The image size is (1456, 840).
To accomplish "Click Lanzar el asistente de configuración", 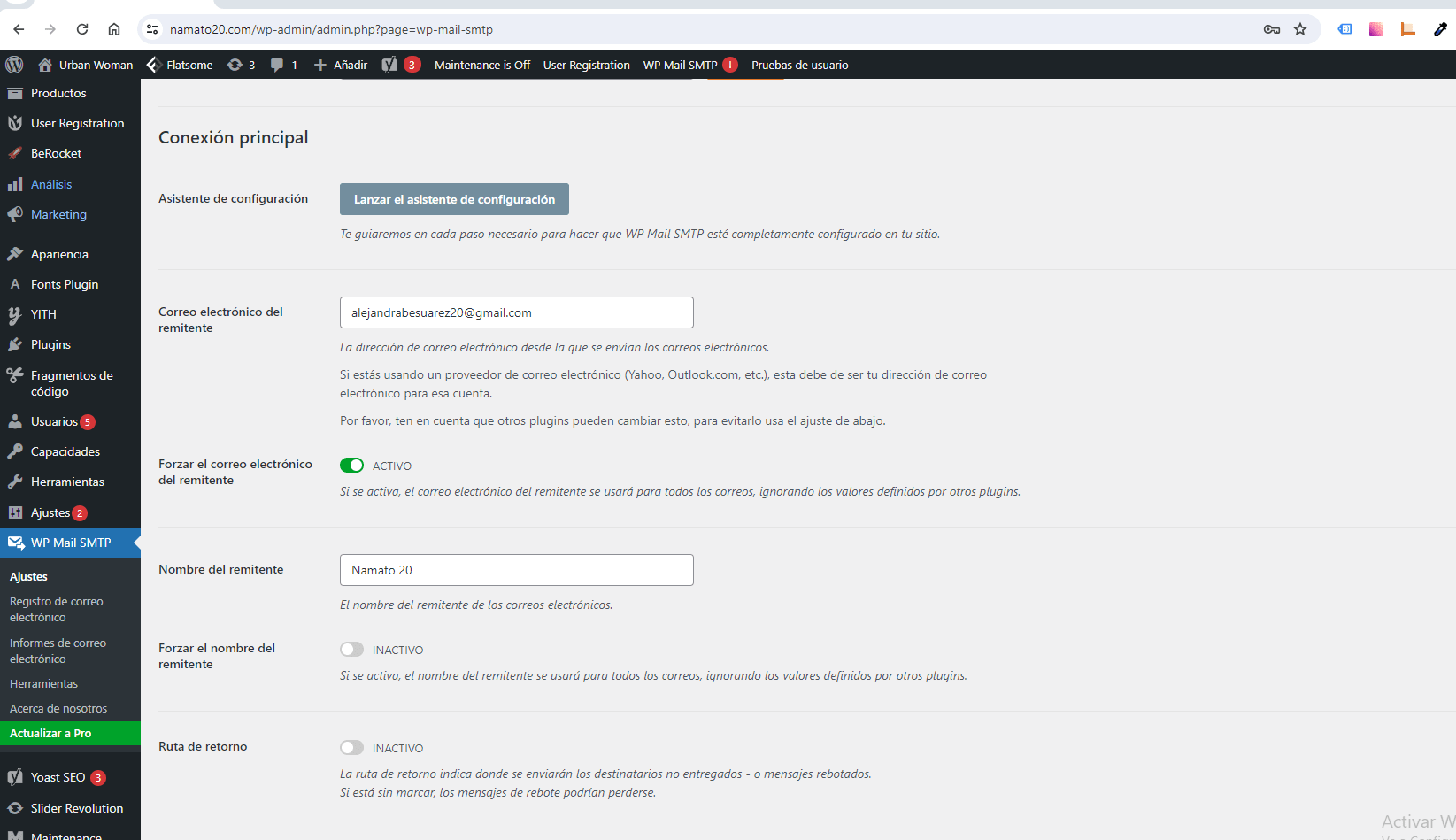I will pyautogui.click(x=454, y=199).
